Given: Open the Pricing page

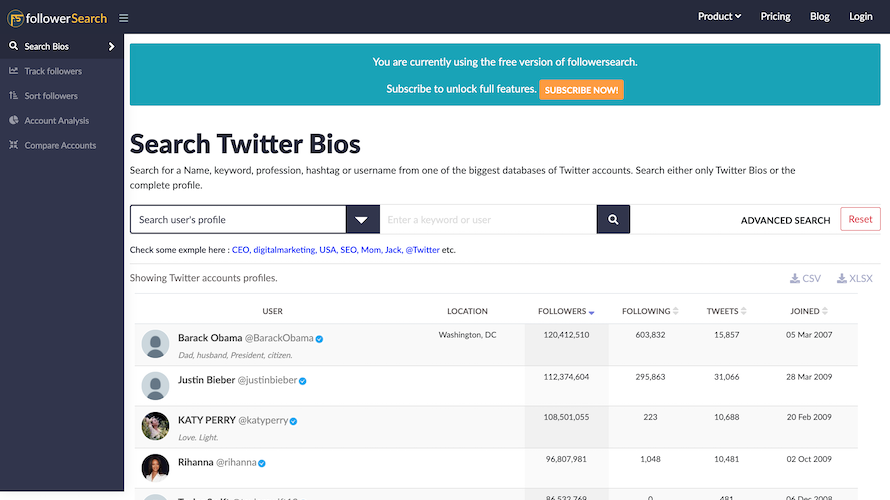Looking at the screenshot, I should tap(775, 16).
